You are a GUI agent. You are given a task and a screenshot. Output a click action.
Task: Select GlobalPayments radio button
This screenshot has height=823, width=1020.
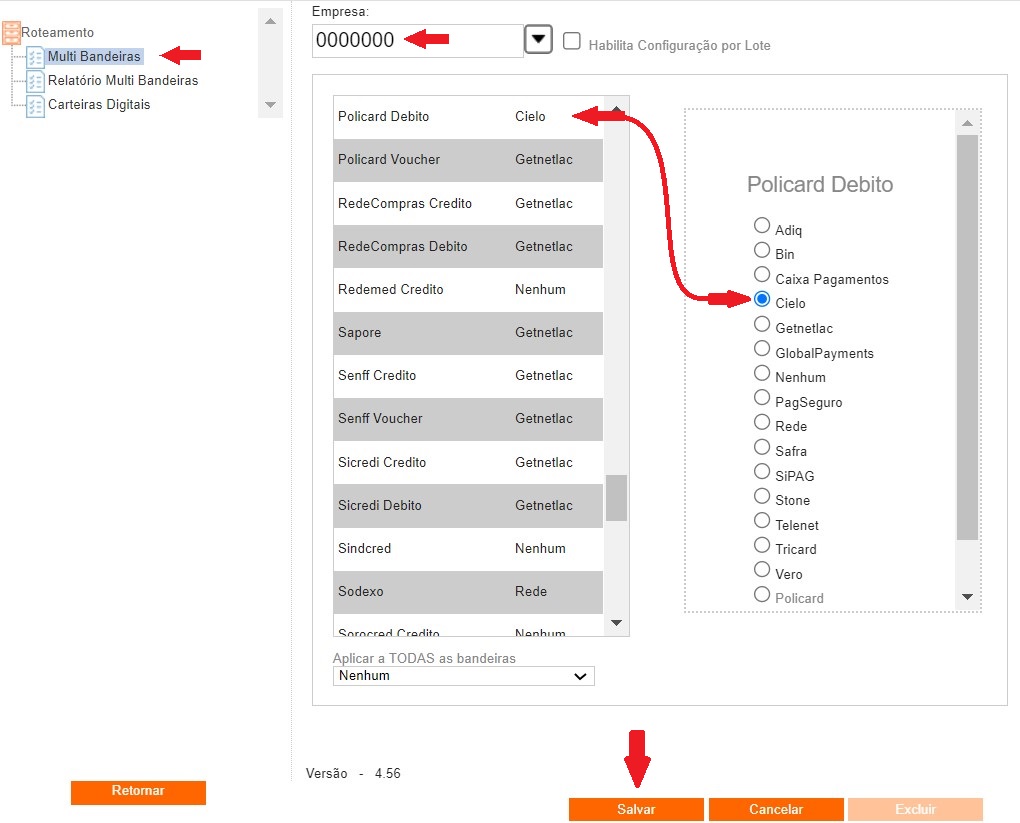[x=762, y=349]
